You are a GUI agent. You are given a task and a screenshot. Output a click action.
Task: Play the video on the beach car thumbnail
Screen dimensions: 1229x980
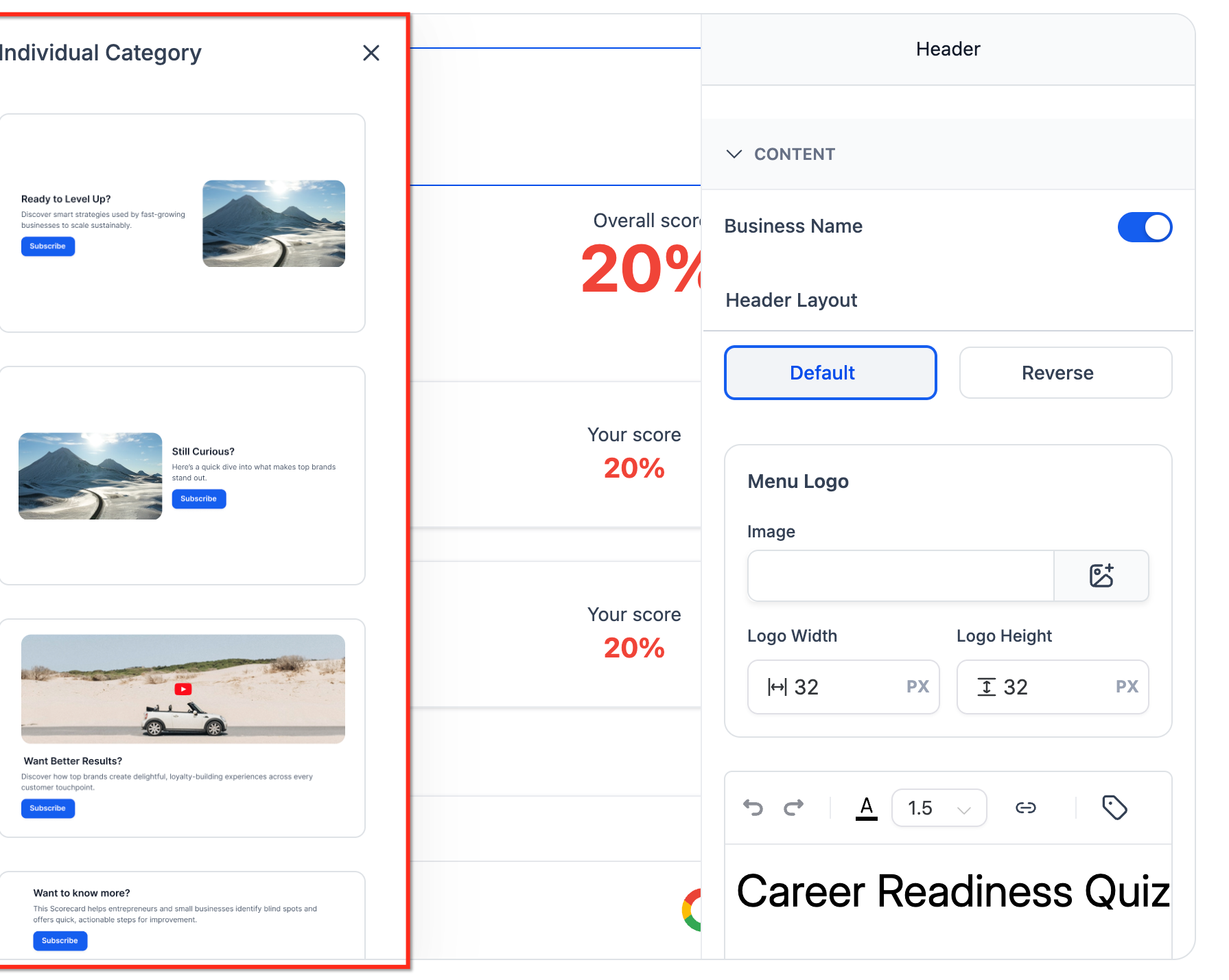[x=183, y=689]
